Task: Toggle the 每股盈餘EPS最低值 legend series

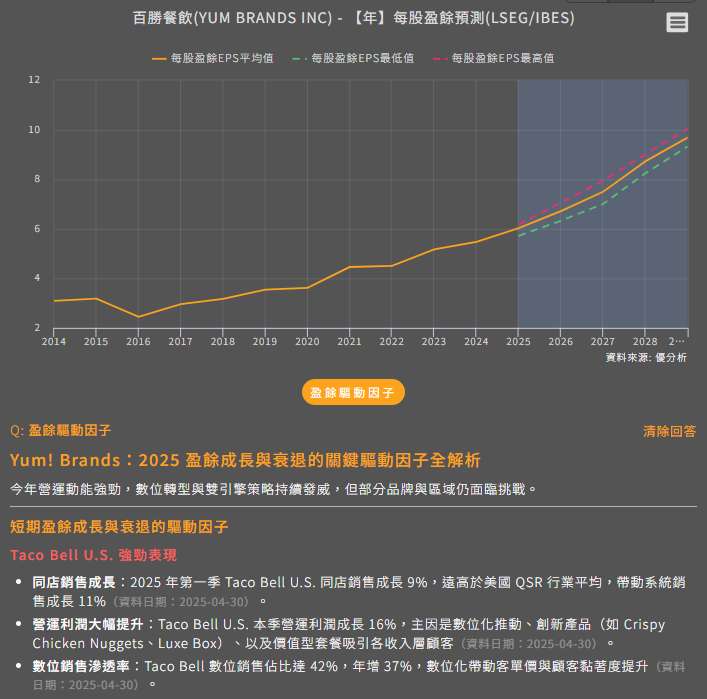Action: tap(353, 58)
